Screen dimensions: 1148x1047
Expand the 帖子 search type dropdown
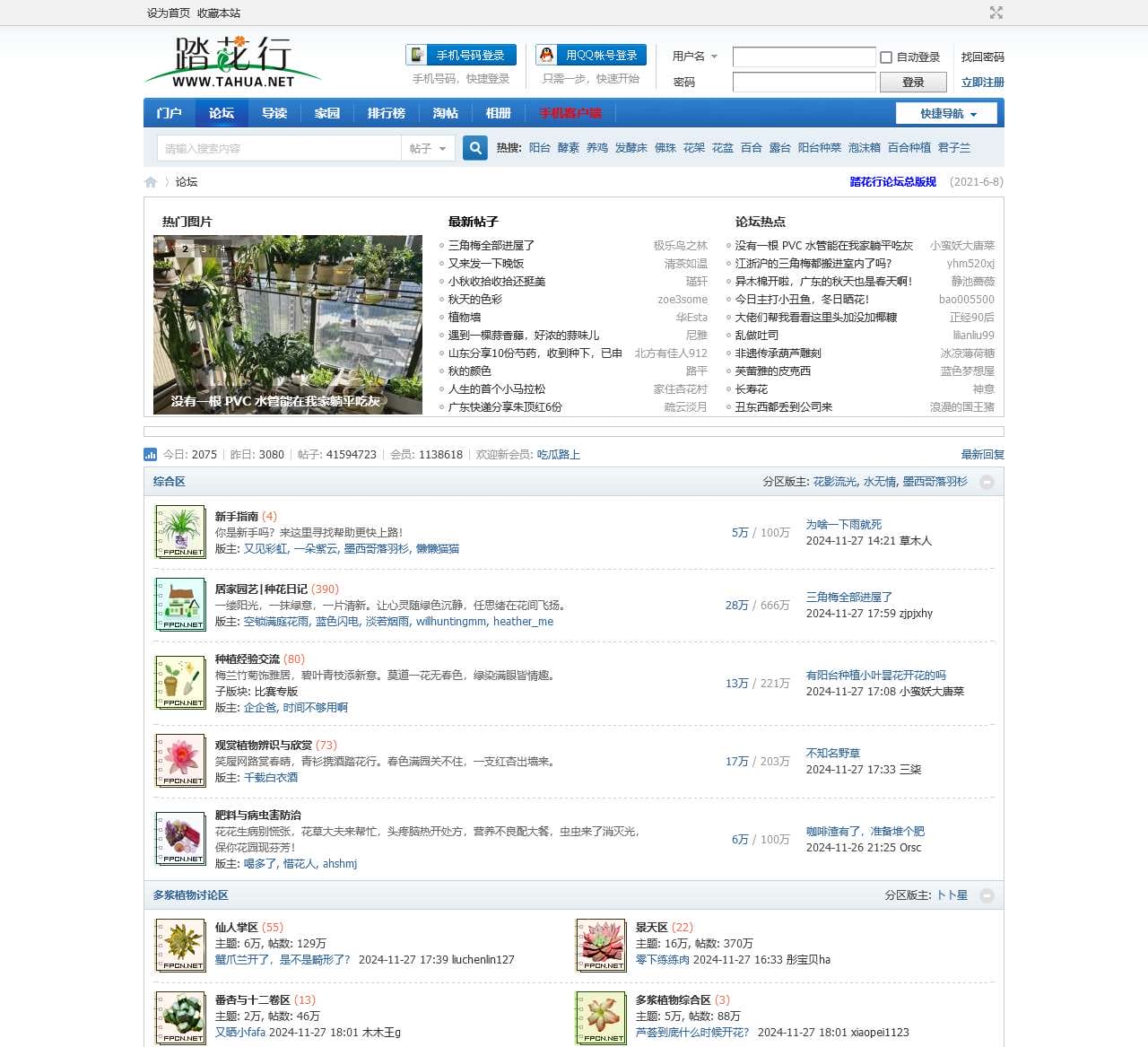point(428,148)
